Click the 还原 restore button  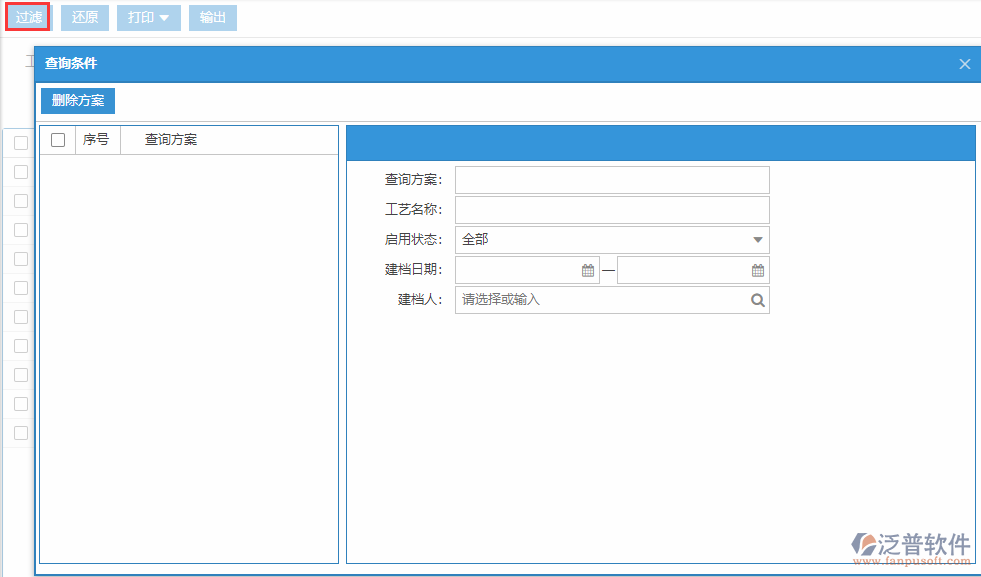pos(84,17)
